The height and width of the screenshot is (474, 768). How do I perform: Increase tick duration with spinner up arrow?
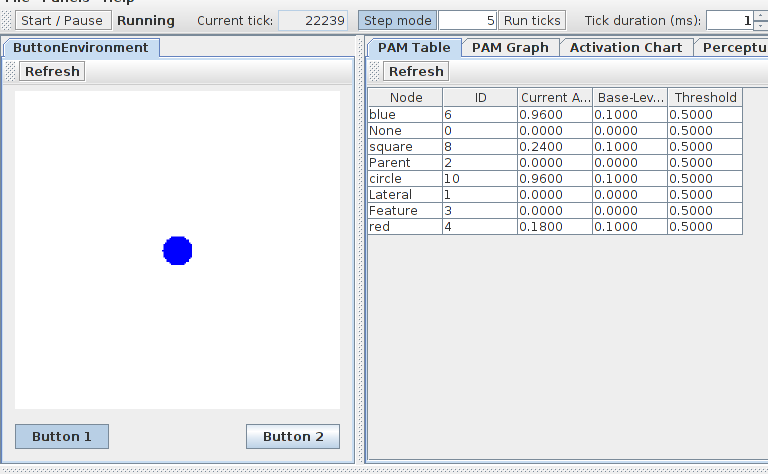759,15
